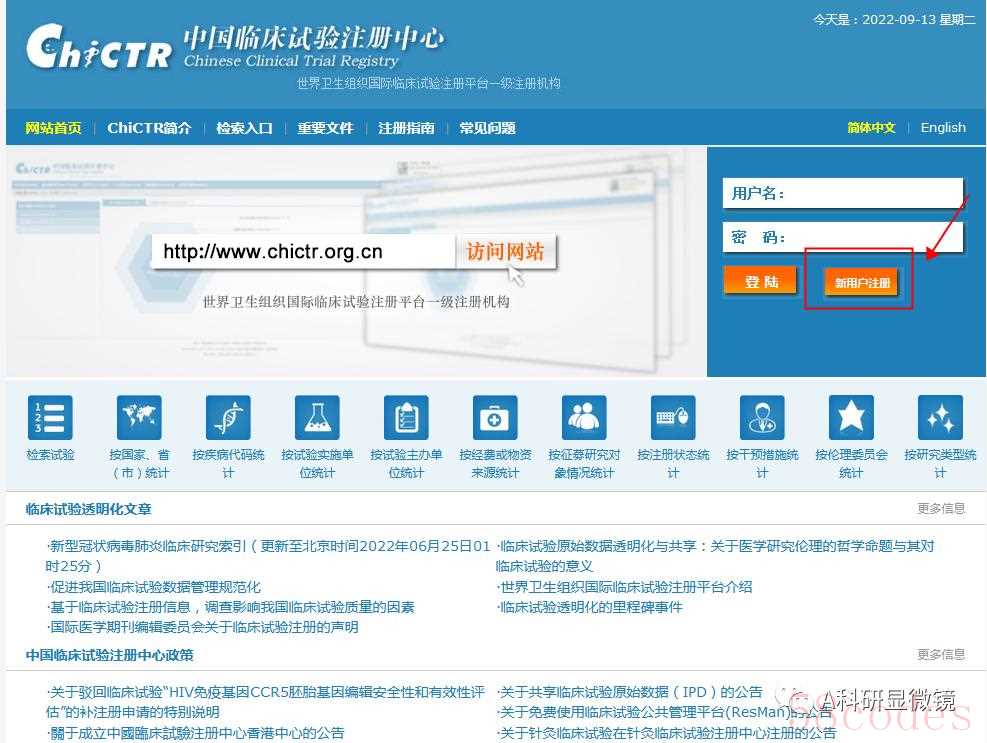
Task: Focus the 用户名 username field
Action: point(843,193)
